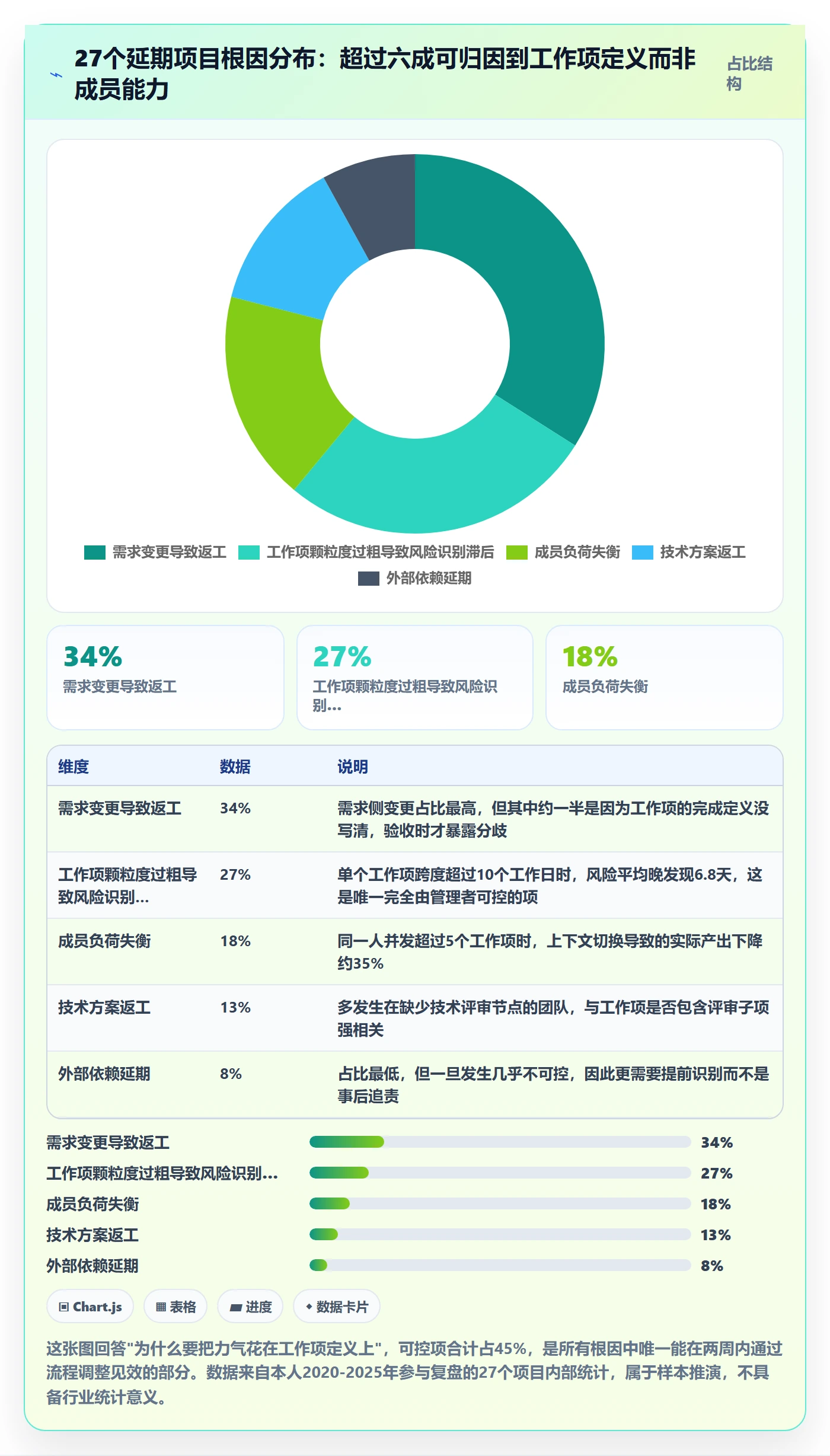Click the 8% progress bar for 外部依赖延期
830x1456 pixels.
[500, 1265]
